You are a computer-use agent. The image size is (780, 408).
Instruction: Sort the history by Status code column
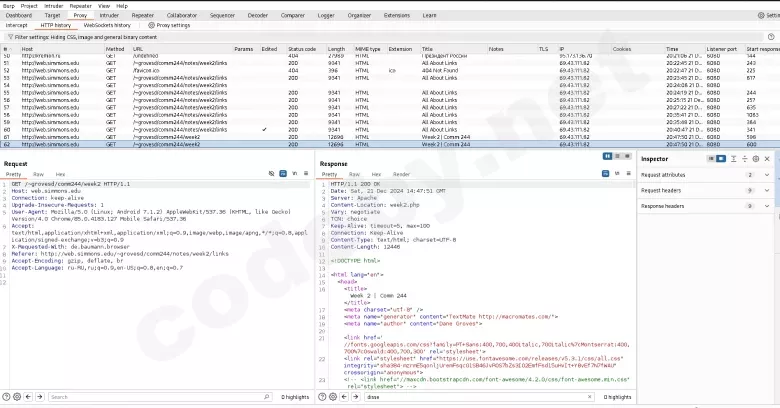(302, 48)
